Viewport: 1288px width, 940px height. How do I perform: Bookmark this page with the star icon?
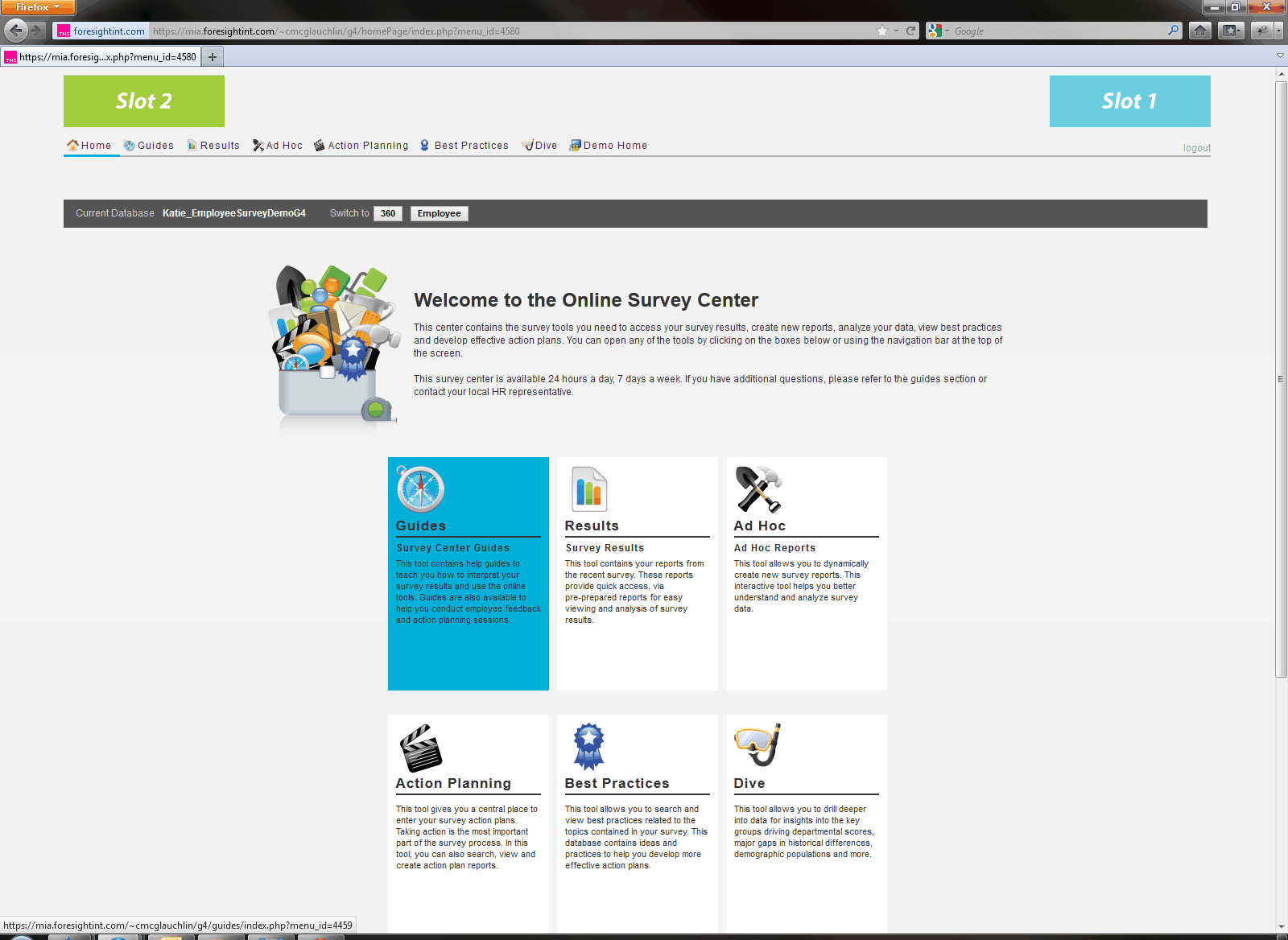point(882,31)
